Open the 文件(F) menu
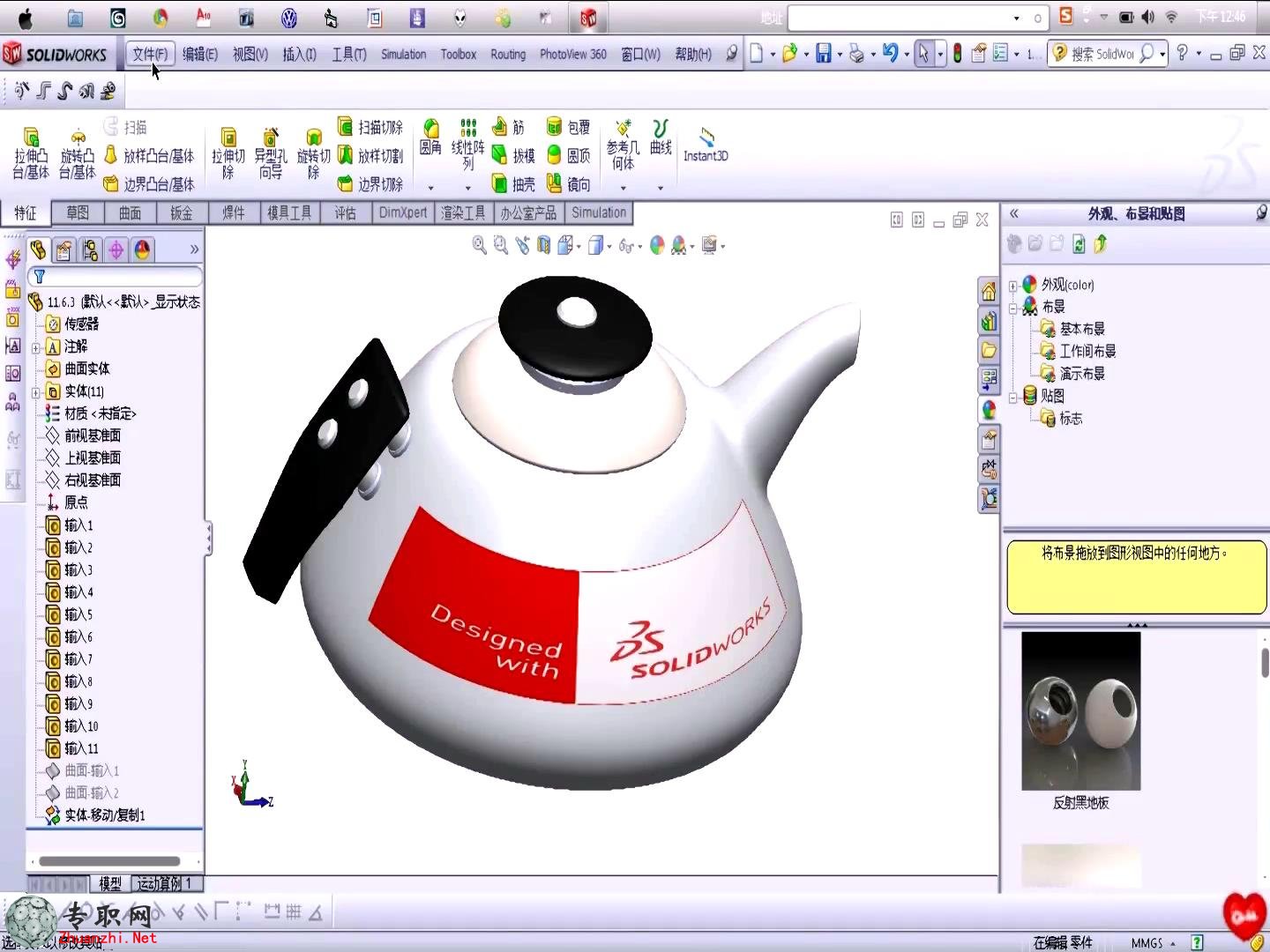 150,54
